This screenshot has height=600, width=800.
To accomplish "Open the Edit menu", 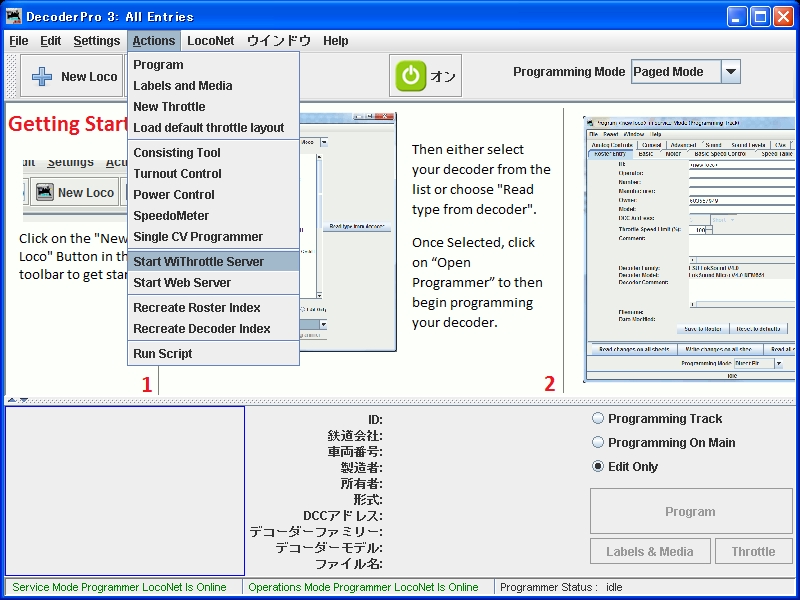I will (51, 41).
